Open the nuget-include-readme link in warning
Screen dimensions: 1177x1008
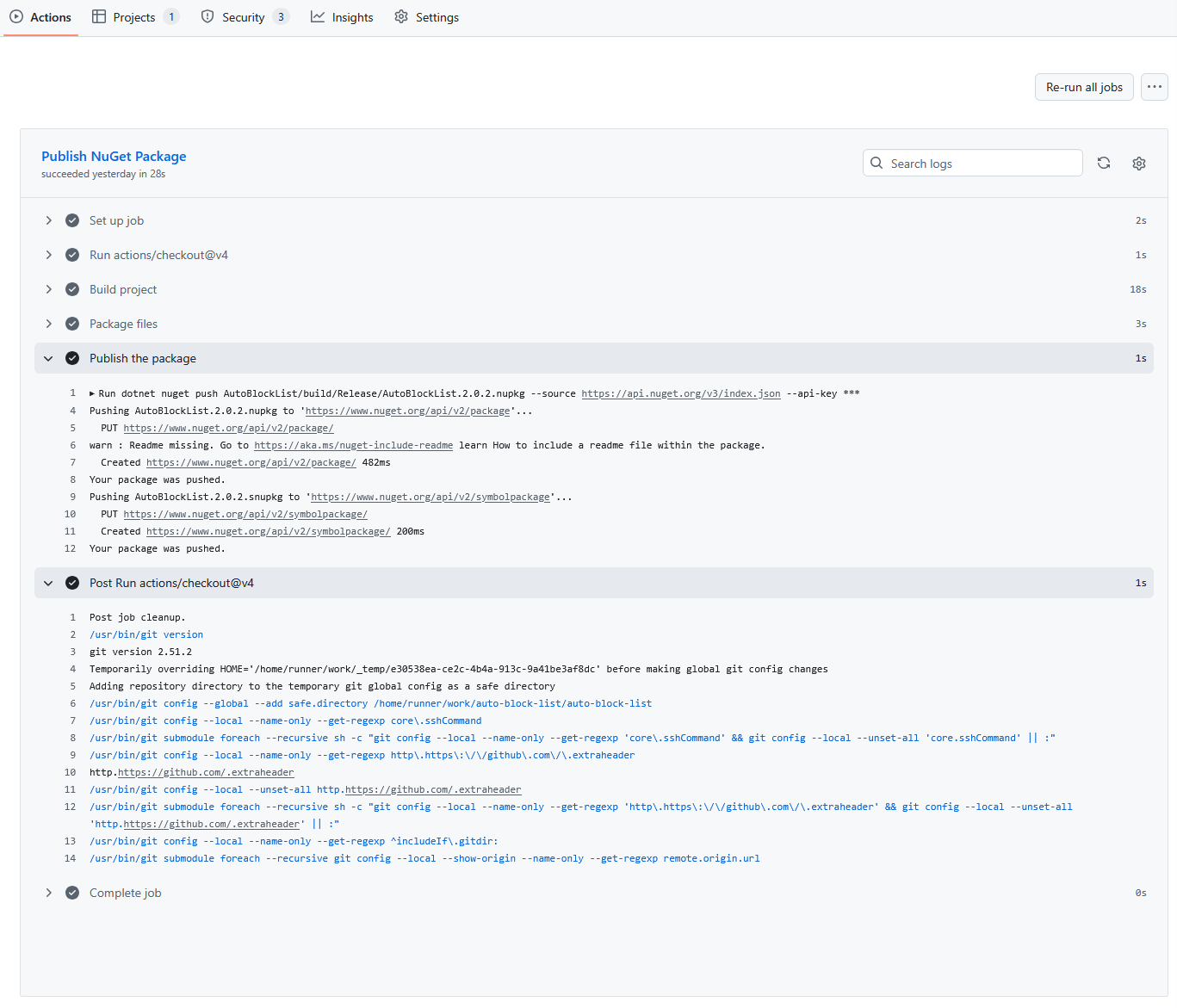point(353,445)
